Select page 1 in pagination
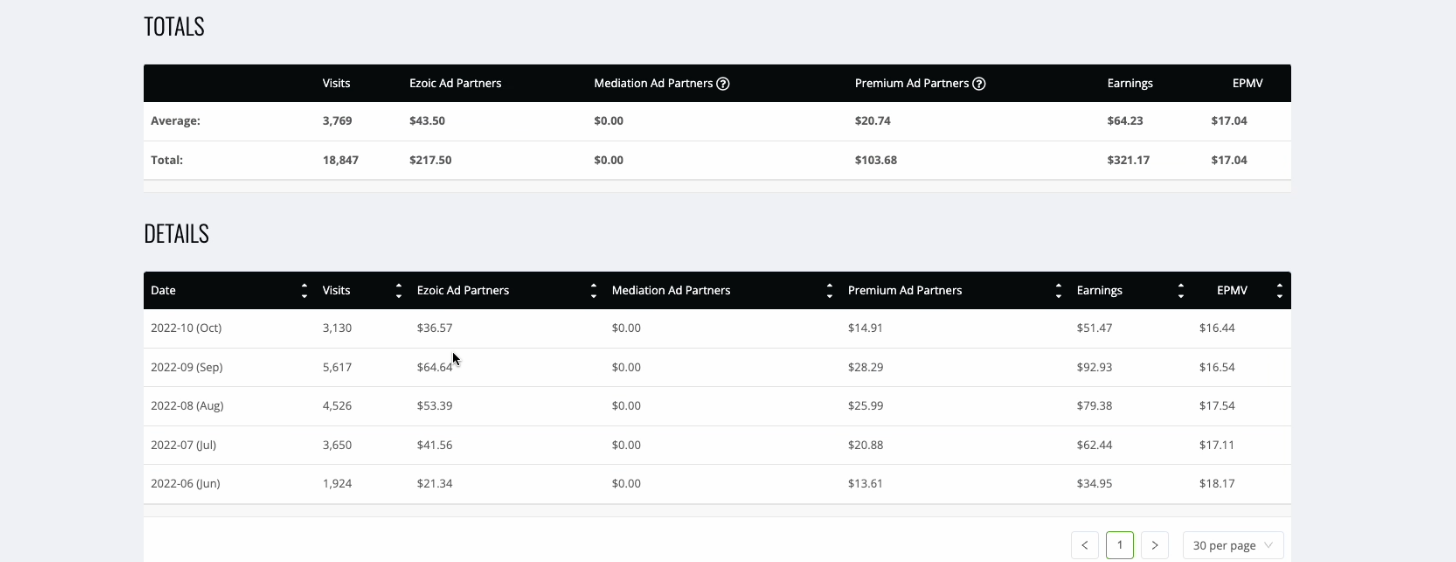The image size is (1456, 562). click(1120, 545)
